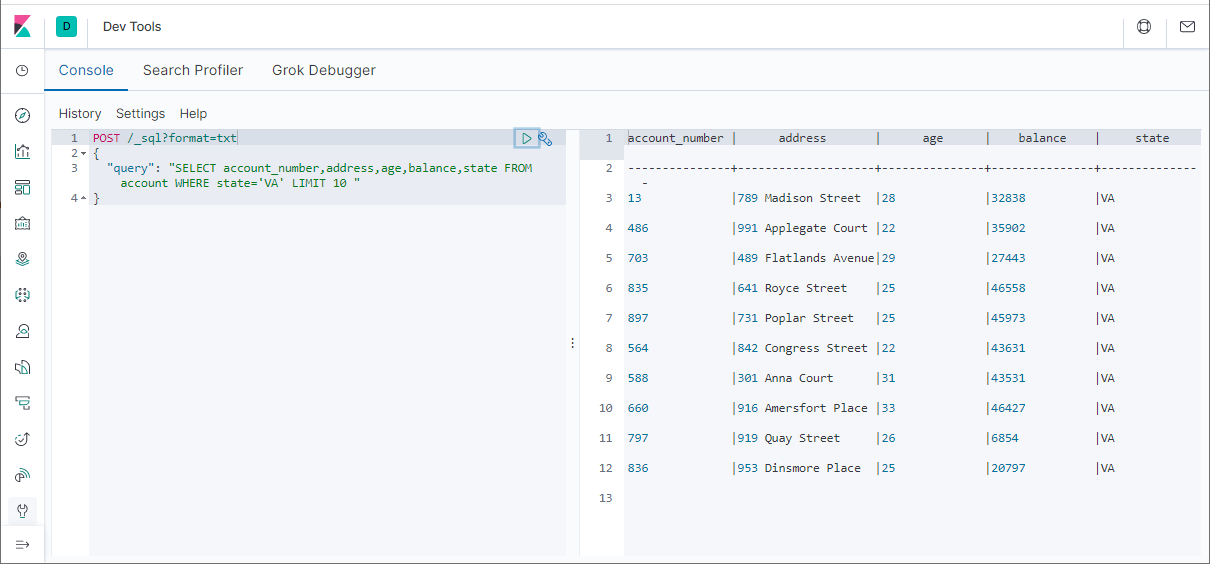
Task: Open Discover from the compass sidebar icon
Action: tap(23, 115)
